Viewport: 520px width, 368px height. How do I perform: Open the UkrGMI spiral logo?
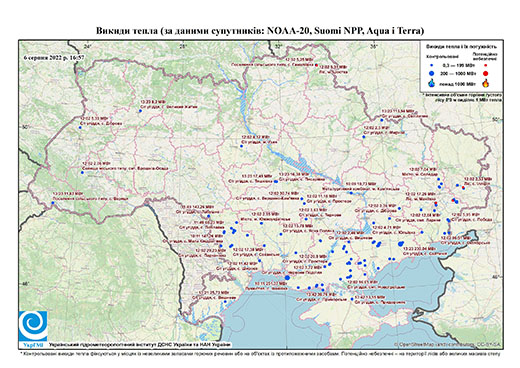pos(33,326)
